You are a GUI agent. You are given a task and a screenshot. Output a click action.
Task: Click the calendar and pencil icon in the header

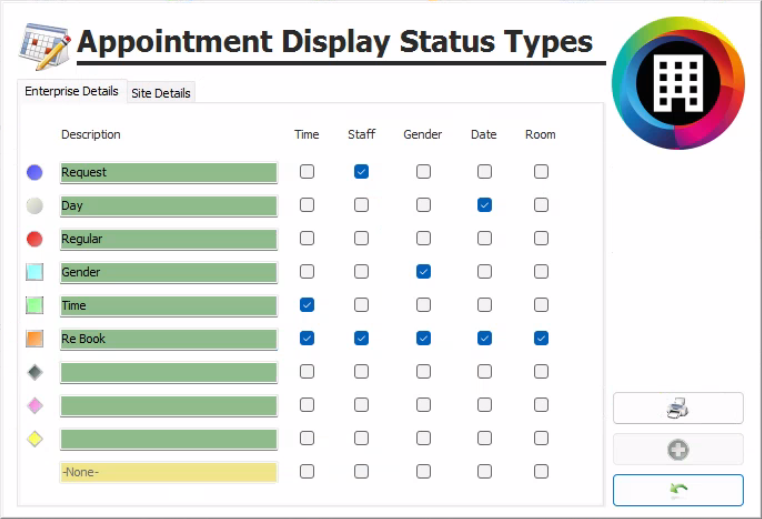click(x=44, y=46)
